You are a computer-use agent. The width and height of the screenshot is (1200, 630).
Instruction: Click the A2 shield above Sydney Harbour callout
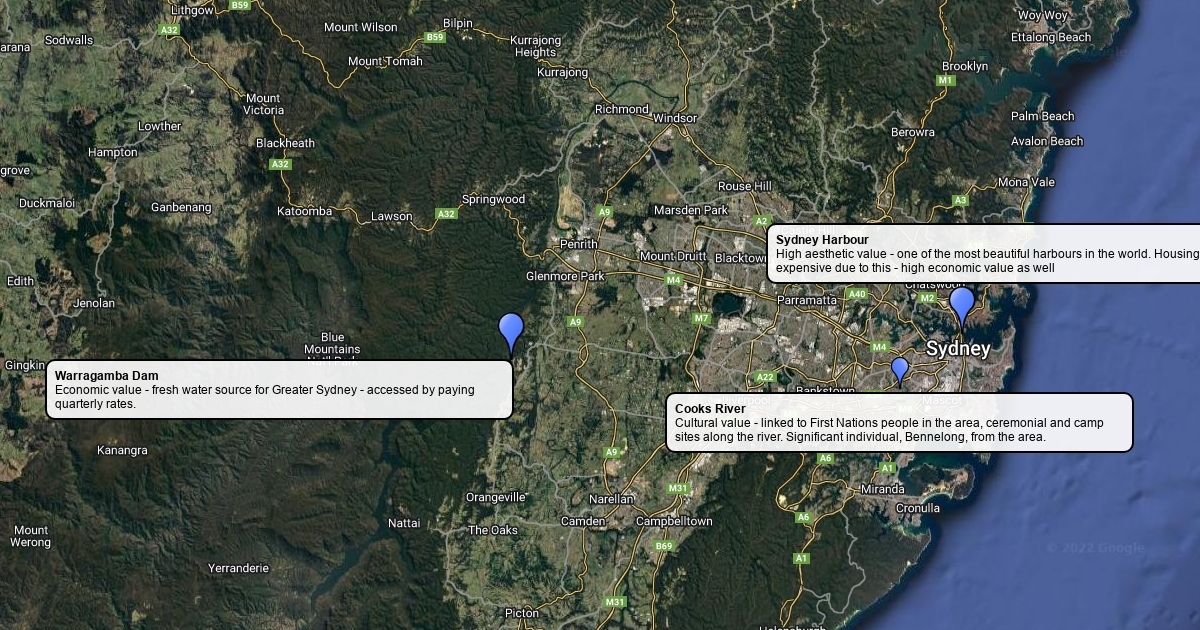click(762, 221)
